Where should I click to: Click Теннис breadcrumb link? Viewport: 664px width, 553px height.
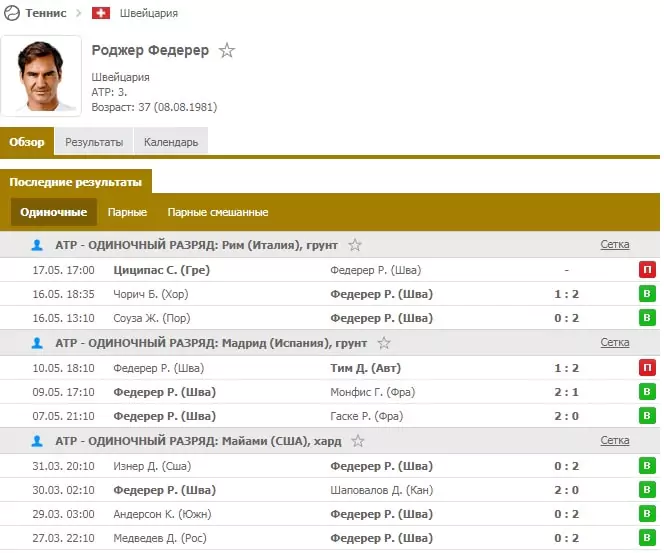point(46,13)
